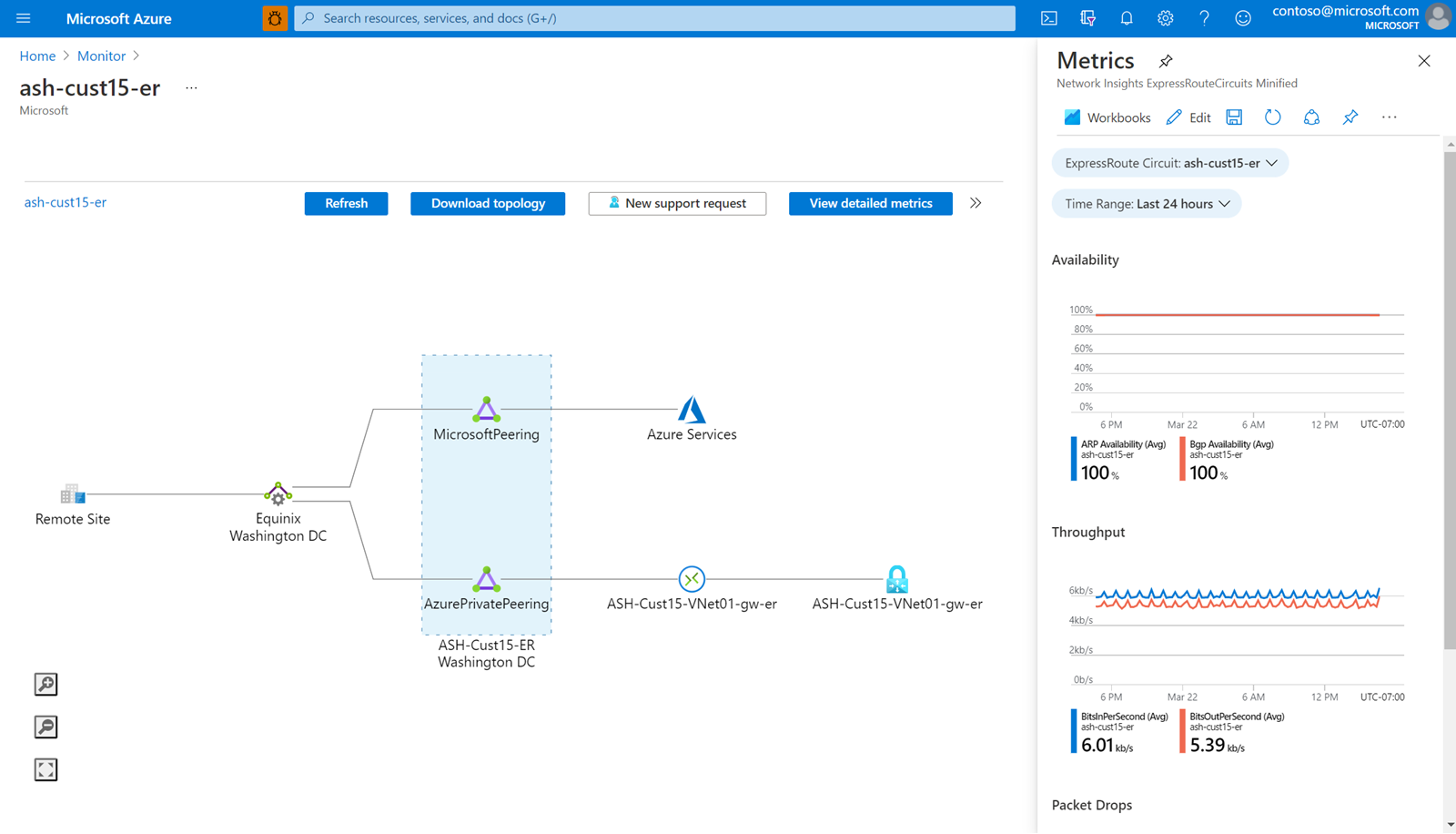Fit the topology to screen

point(45,770)
